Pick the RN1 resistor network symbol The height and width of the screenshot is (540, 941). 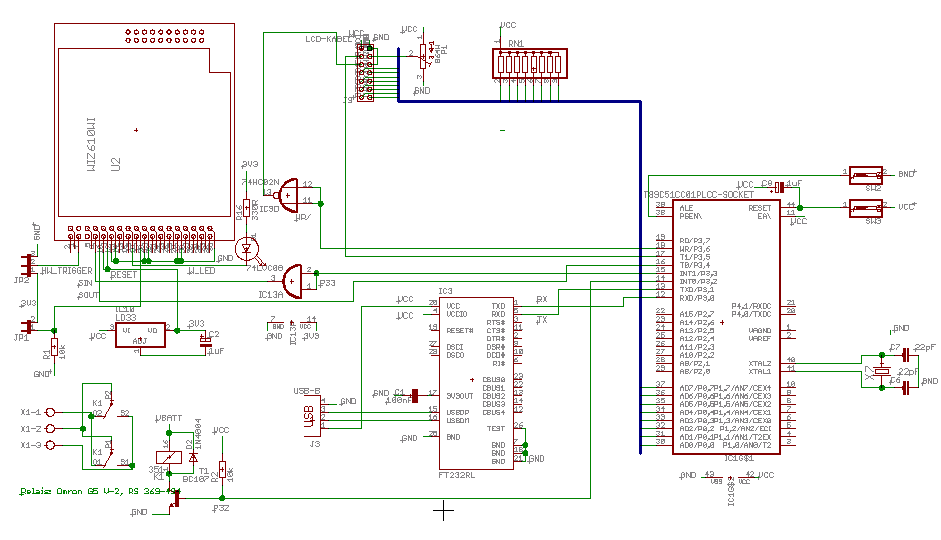pos(529,64)
